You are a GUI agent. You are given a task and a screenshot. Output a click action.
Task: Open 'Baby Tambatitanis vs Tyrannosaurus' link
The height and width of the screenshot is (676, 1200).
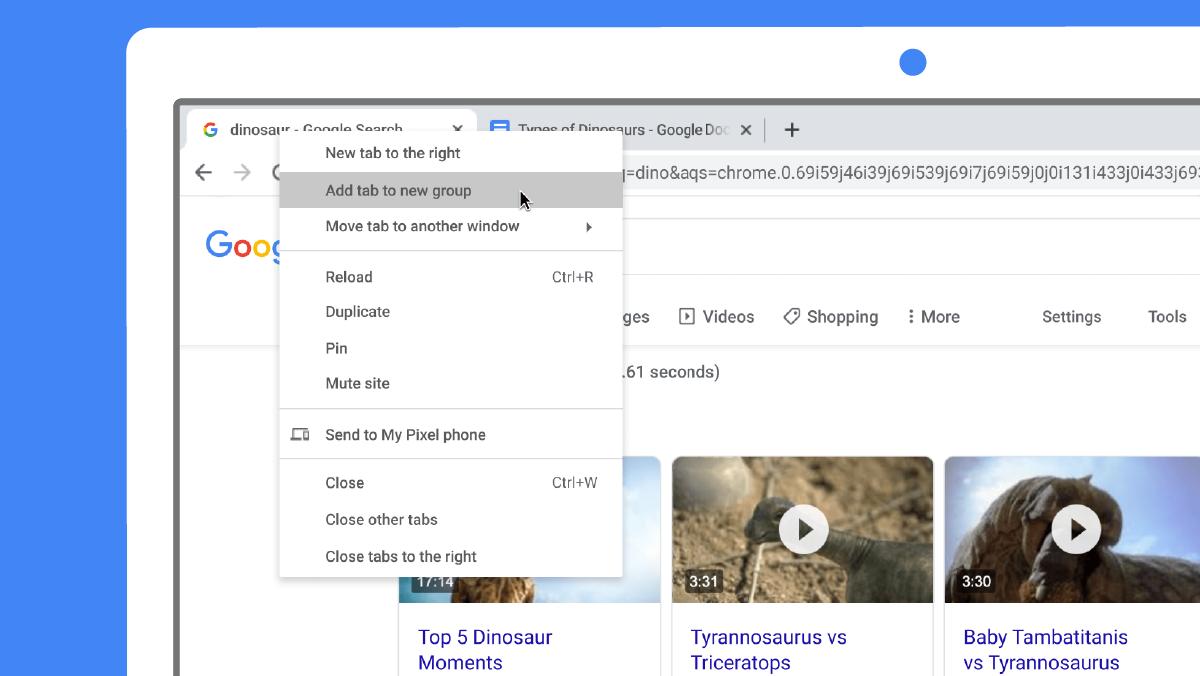point(1045,650)
